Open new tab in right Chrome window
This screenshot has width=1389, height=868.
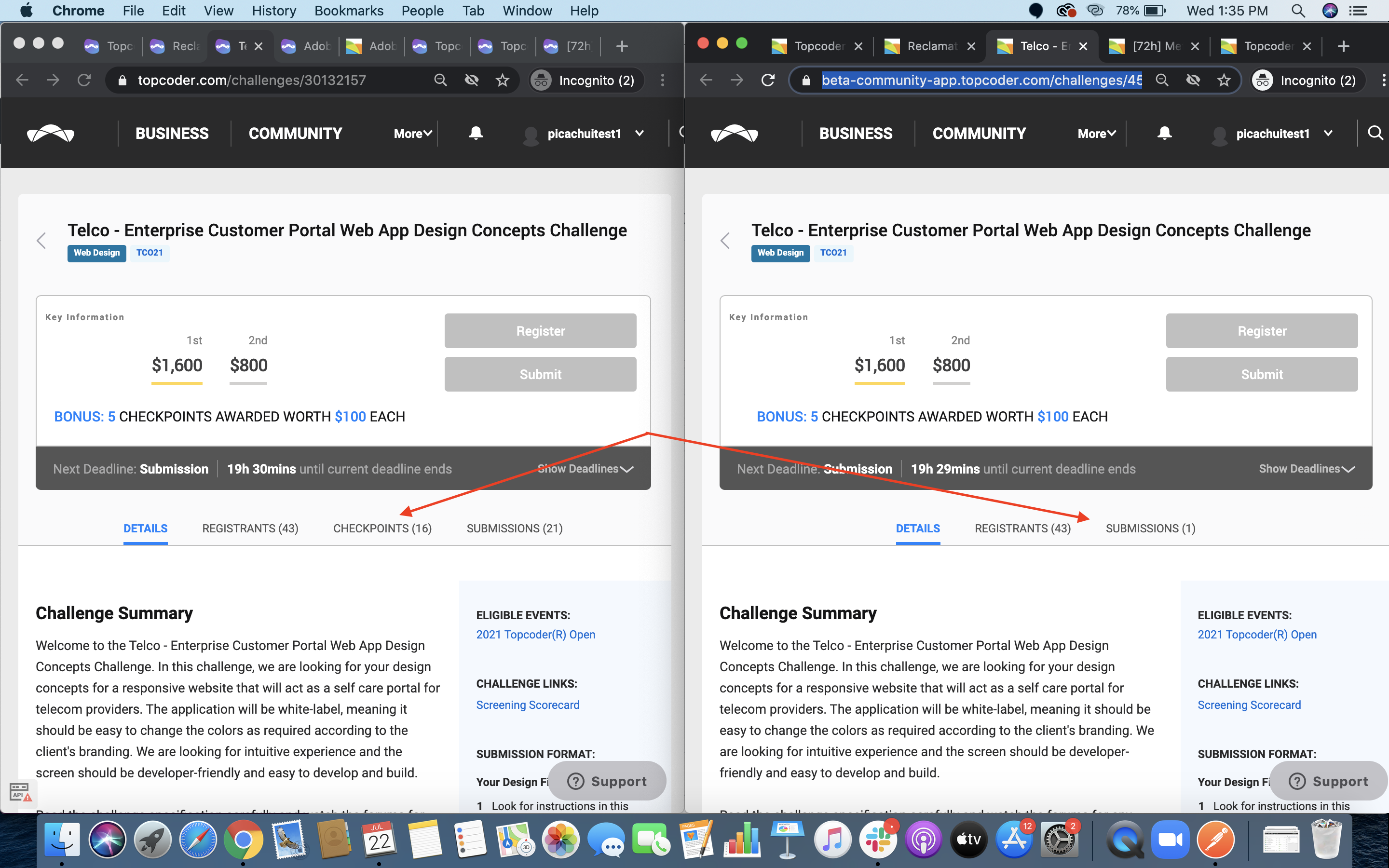click(1343, 46)
